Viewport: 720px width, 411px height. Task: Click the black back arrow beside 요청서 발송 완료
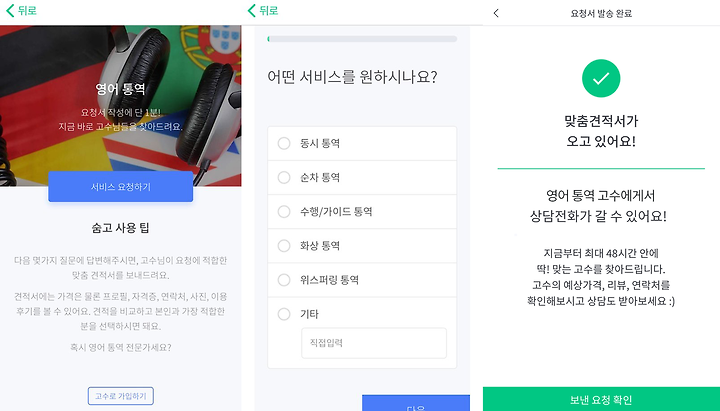496,13
